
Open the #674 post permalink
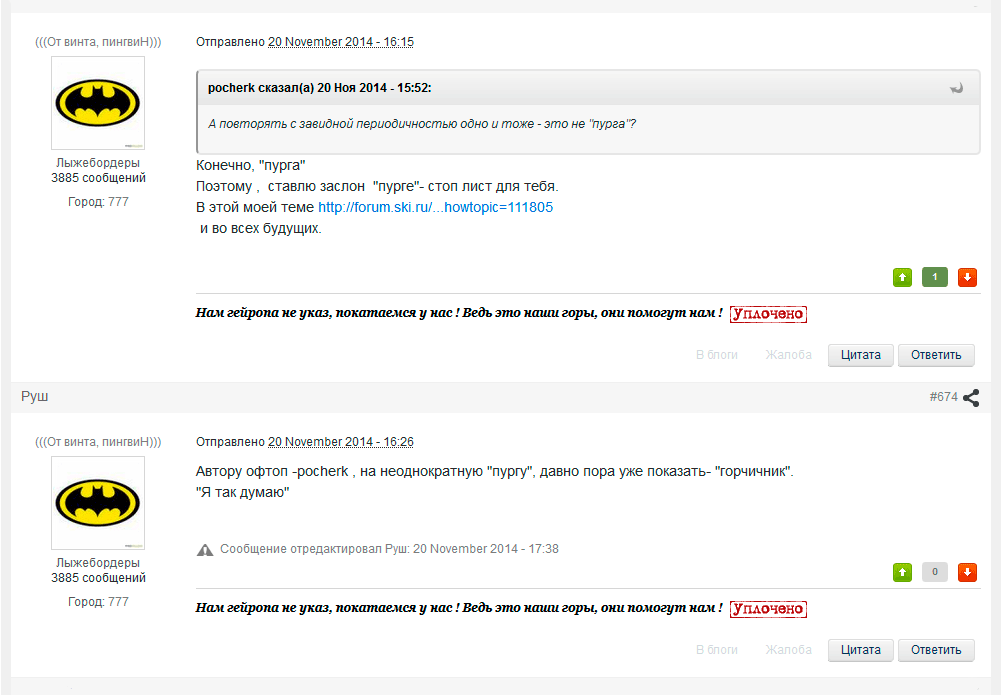coord(943,397)
